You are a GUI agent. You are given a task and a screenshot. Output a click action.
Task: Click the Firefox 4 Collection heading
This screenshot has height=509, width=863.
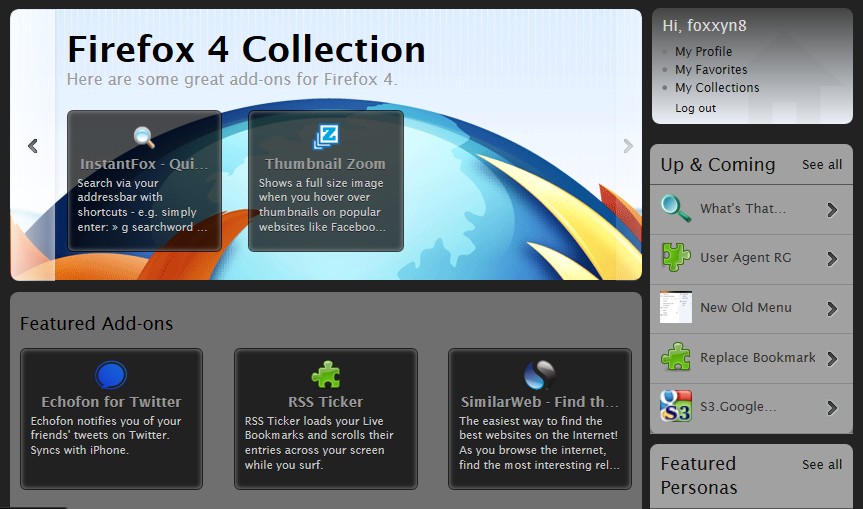[x=246, y=49]
